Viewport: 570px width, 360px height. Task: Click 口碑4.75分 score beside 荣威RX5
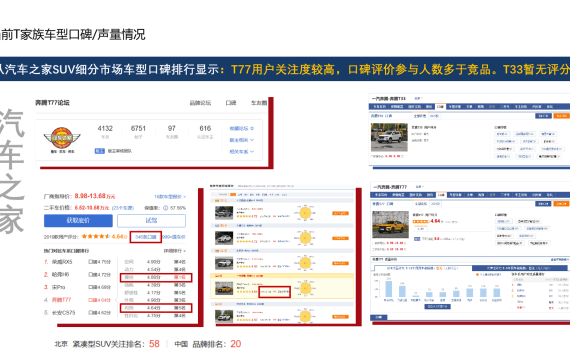pos(100,262)
